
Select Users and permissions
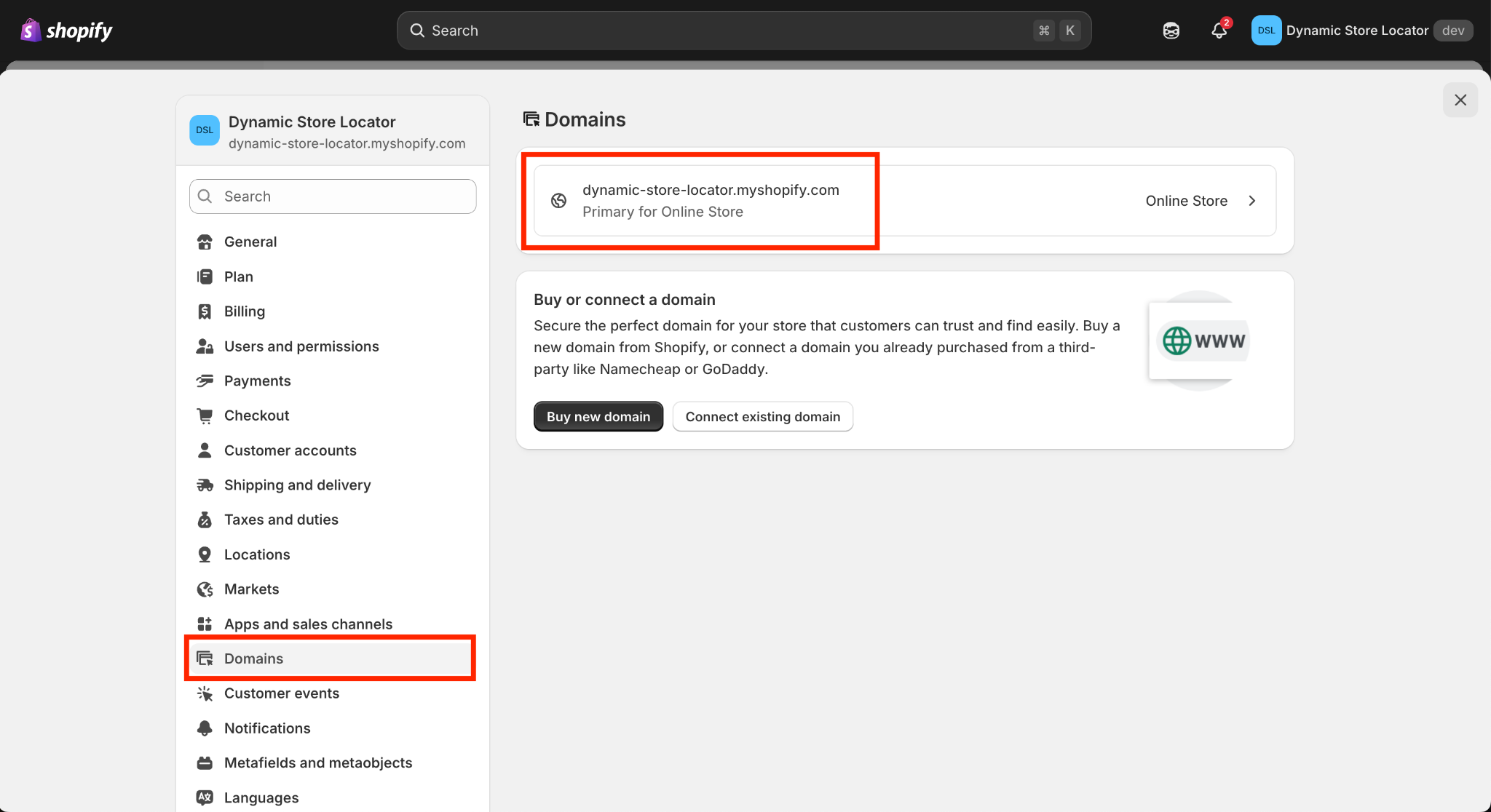tap(332, 346)
